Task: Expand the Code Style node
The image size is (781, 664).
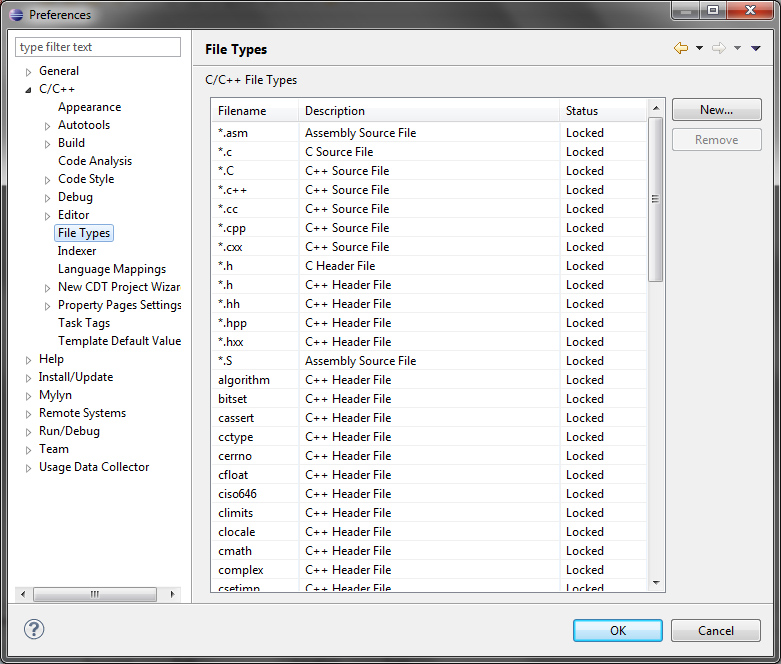Action: tap(48, 180)
